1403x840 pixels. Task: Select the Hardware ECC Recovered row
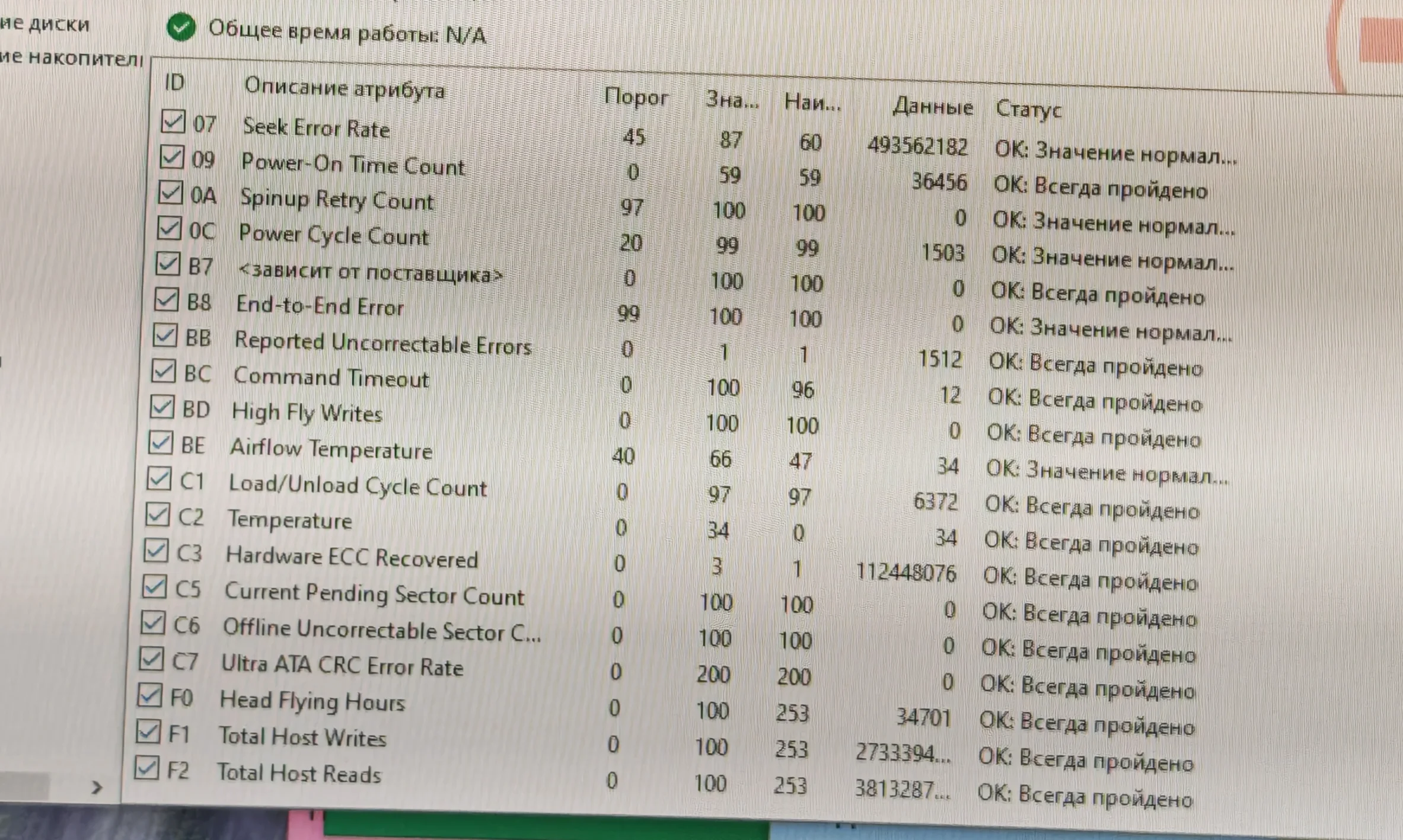tap(352, 558)
